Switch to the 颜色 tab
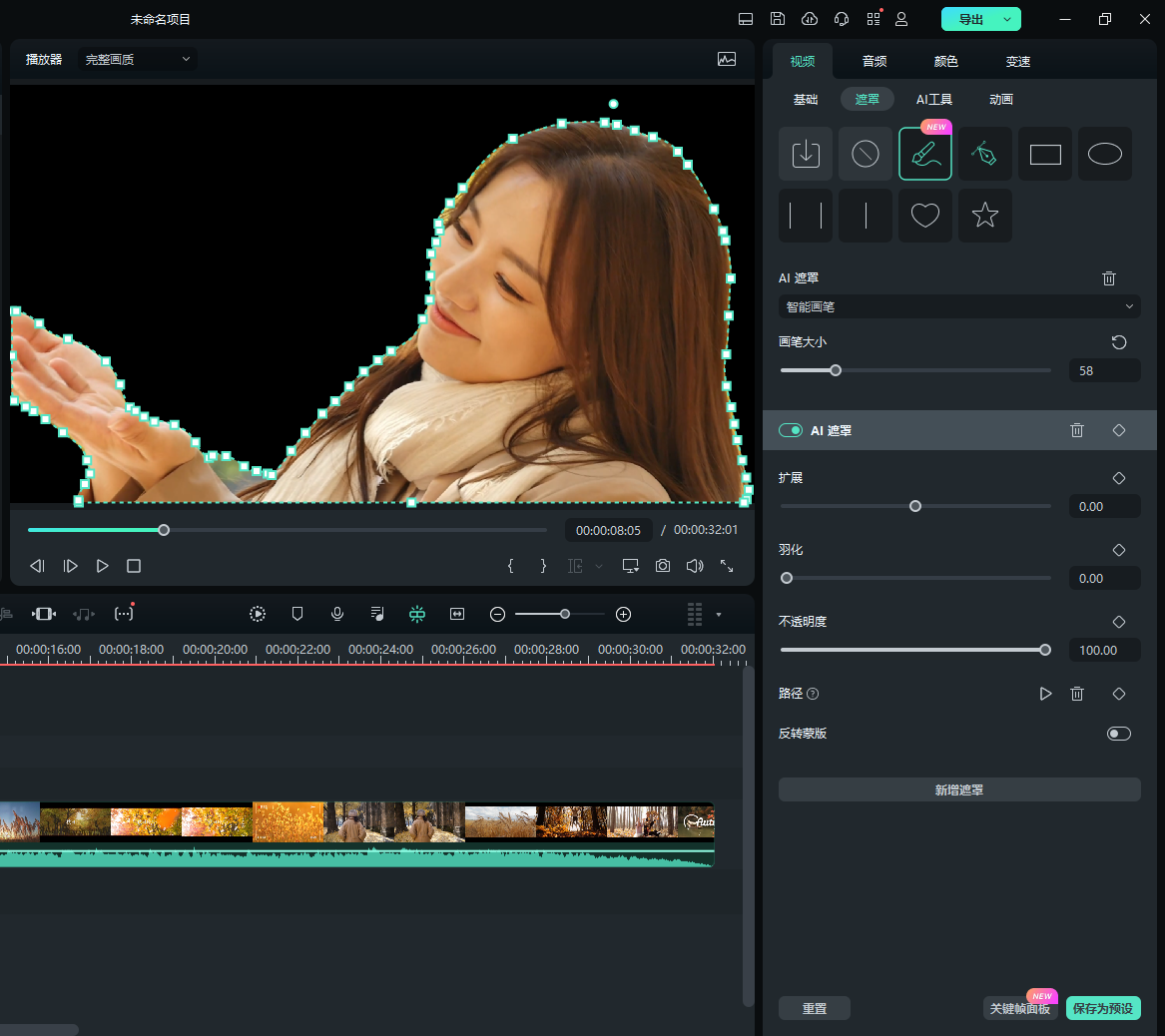 [x=945, y=62]
